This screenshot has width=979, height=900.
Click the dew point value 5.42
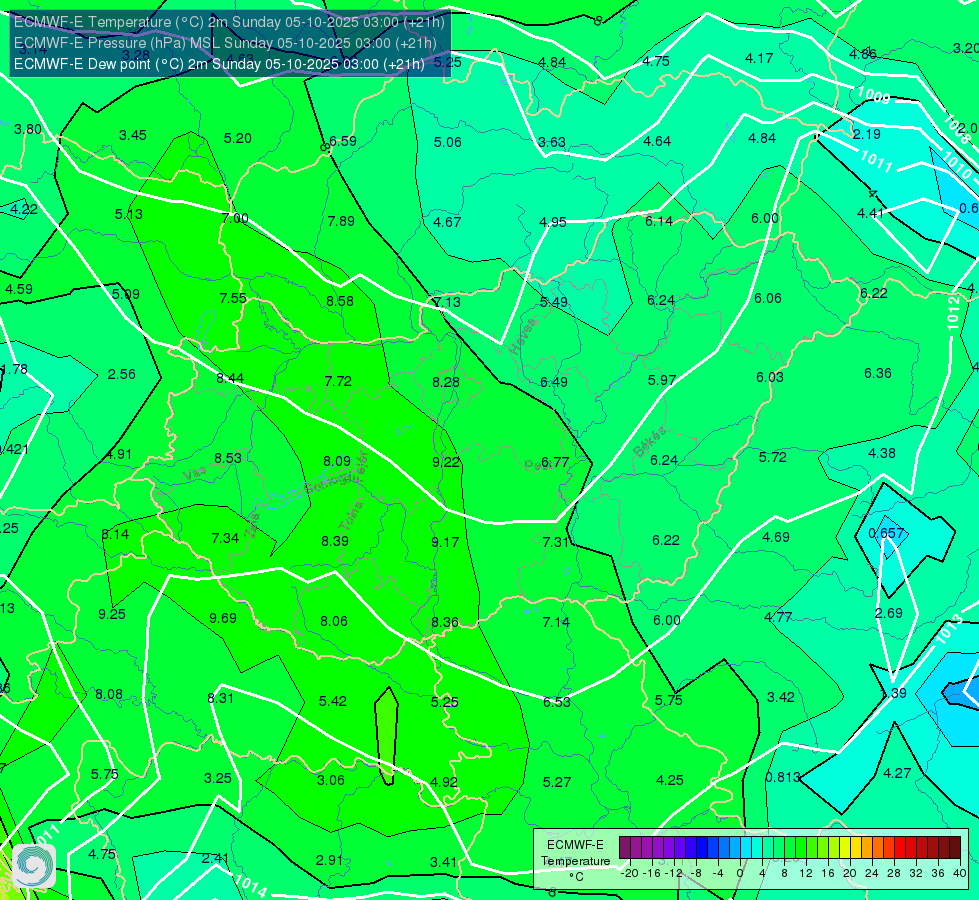(333, 701)
